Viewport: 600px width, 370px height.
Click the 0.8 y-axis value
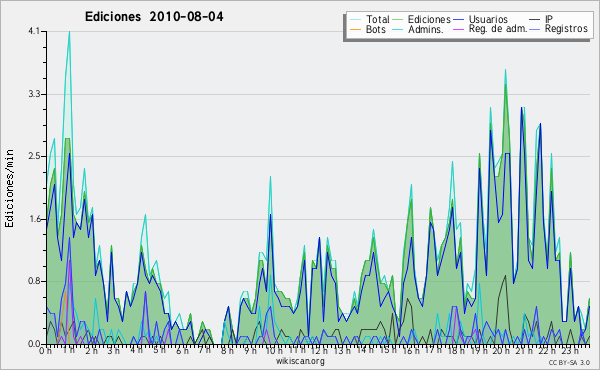34,281
